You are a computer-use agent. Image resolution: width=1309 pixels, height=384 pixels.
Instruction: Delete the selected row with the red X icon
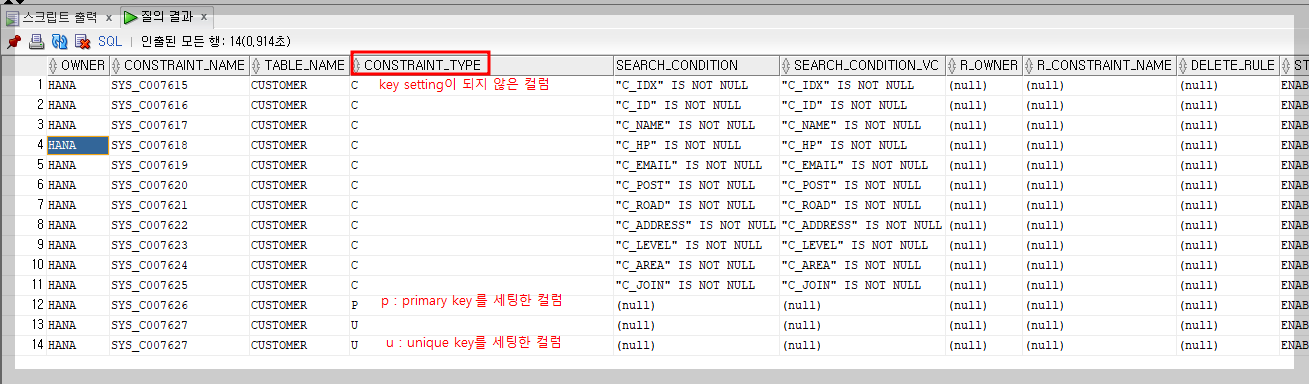(83, 42)
